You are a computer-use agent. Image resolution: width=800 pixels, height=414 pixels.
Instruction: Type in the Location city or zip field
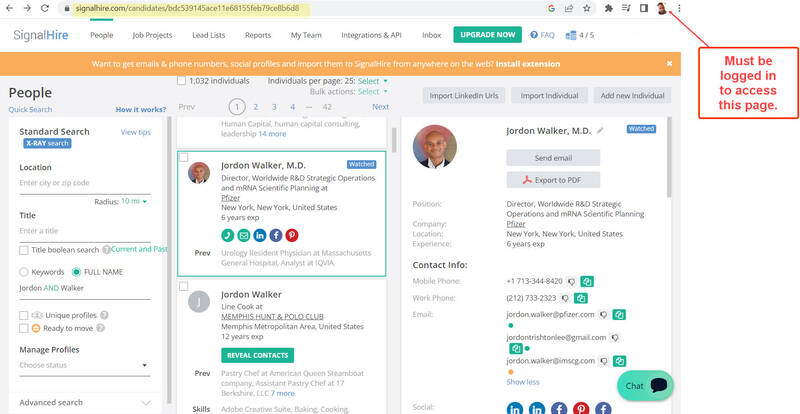pos(84,183)
